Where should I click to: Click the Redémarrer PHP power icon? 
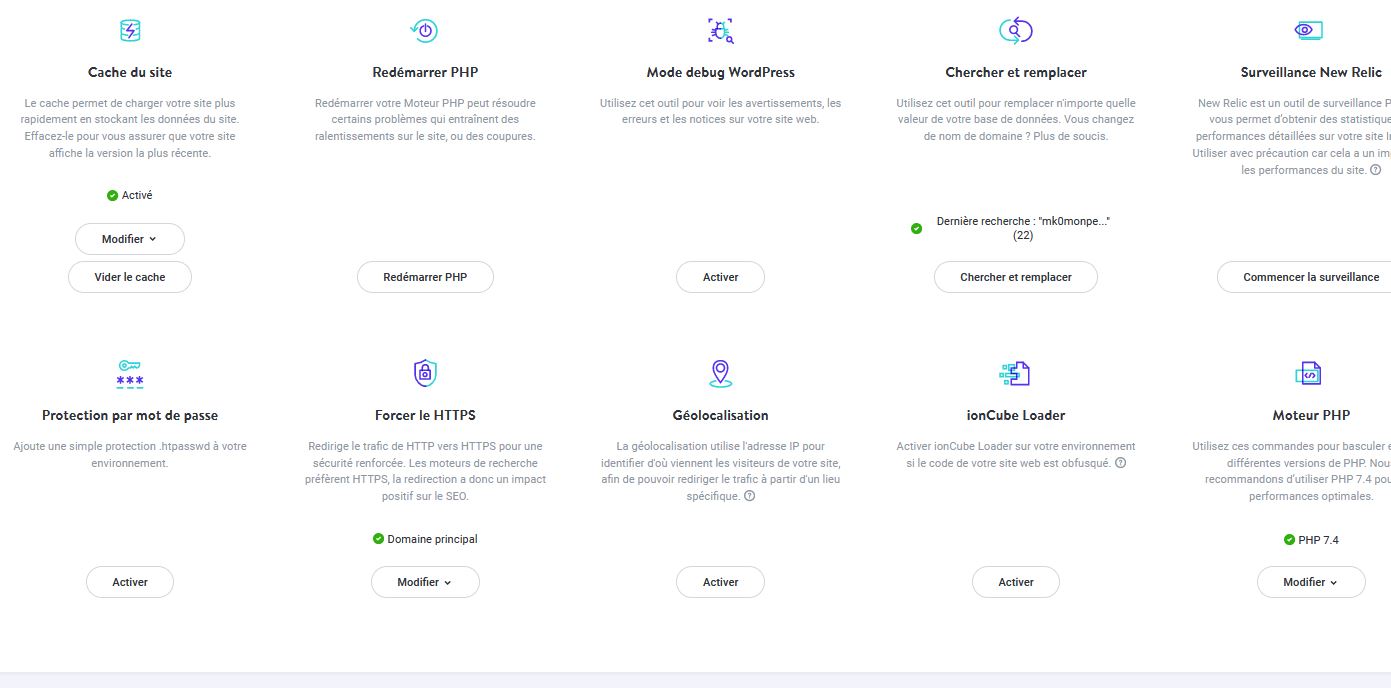pyautogui.click(x=425, y=30)
